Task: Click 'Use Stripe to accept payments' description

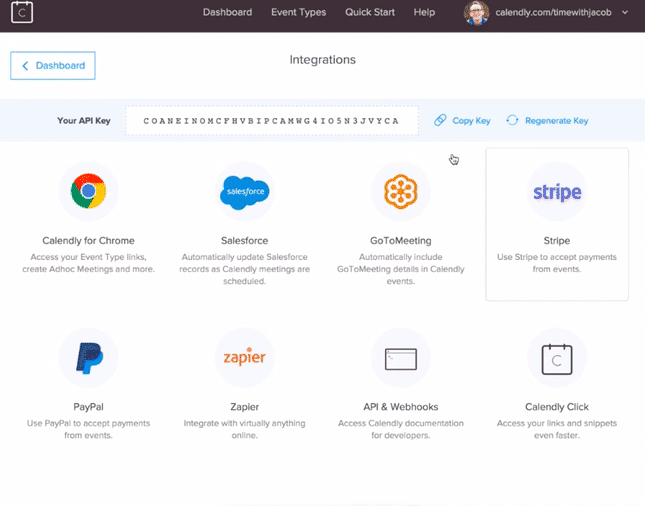Action: [x=557, y=263]
